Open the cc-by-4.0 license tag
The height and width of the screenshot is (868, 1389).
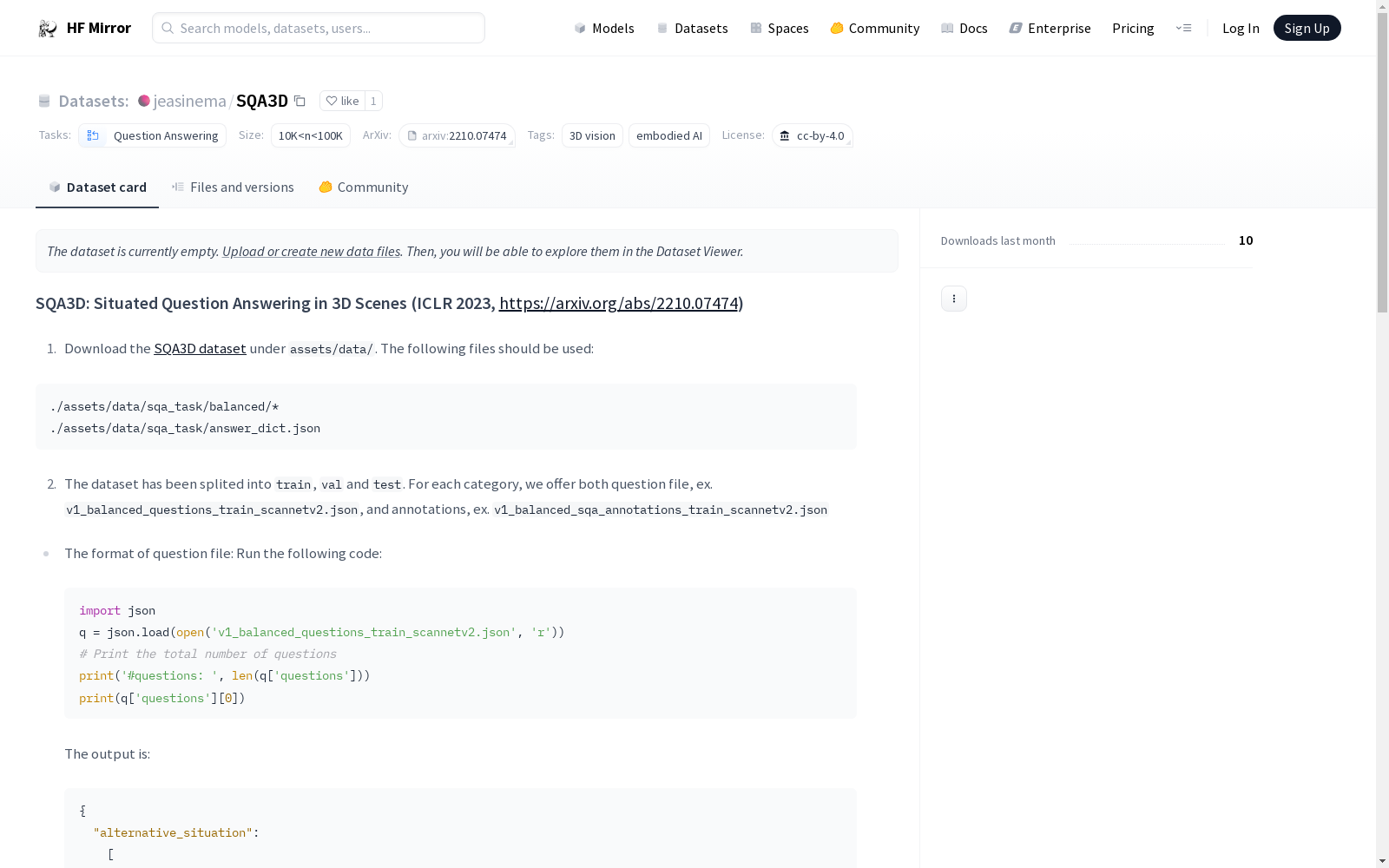[812, 136]
